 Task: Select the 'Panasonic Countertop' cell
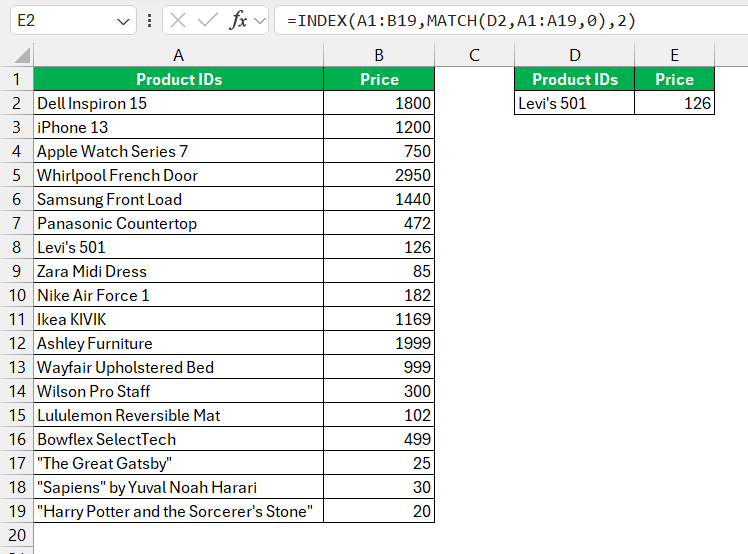pos(178,223)
